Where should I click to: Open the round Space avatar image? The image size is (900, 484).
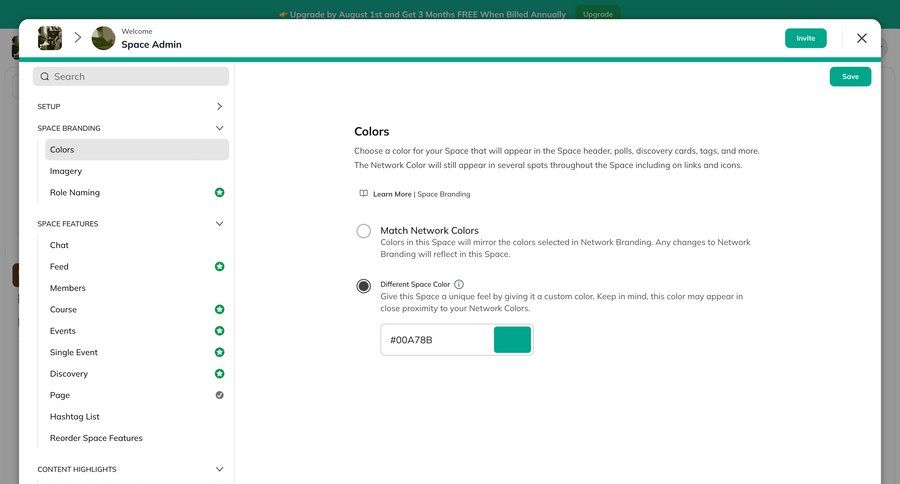point(103,38)
